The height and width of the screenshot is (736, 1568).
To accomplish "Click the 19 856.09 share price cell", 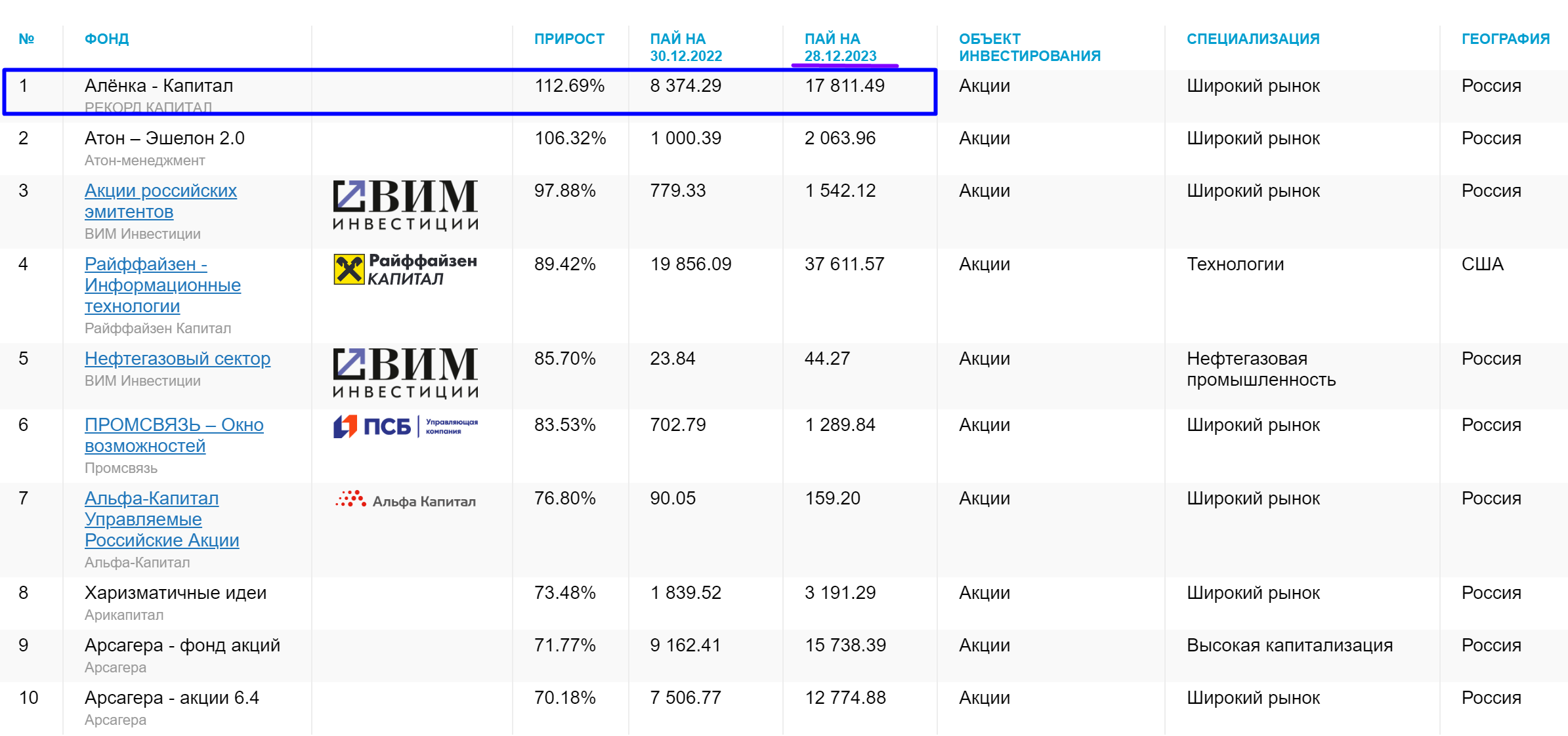I will click(690, 264).
